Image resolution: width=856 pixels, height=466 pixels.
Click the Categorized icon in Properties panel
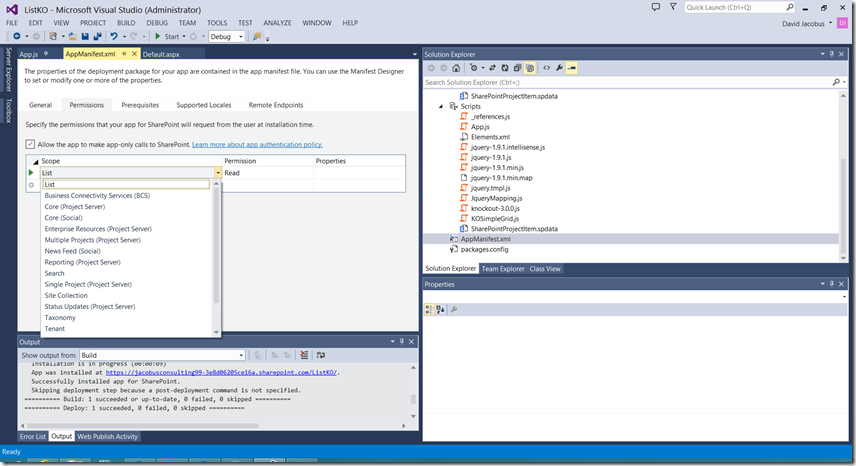pyautogui.click(x=429, y=309)
